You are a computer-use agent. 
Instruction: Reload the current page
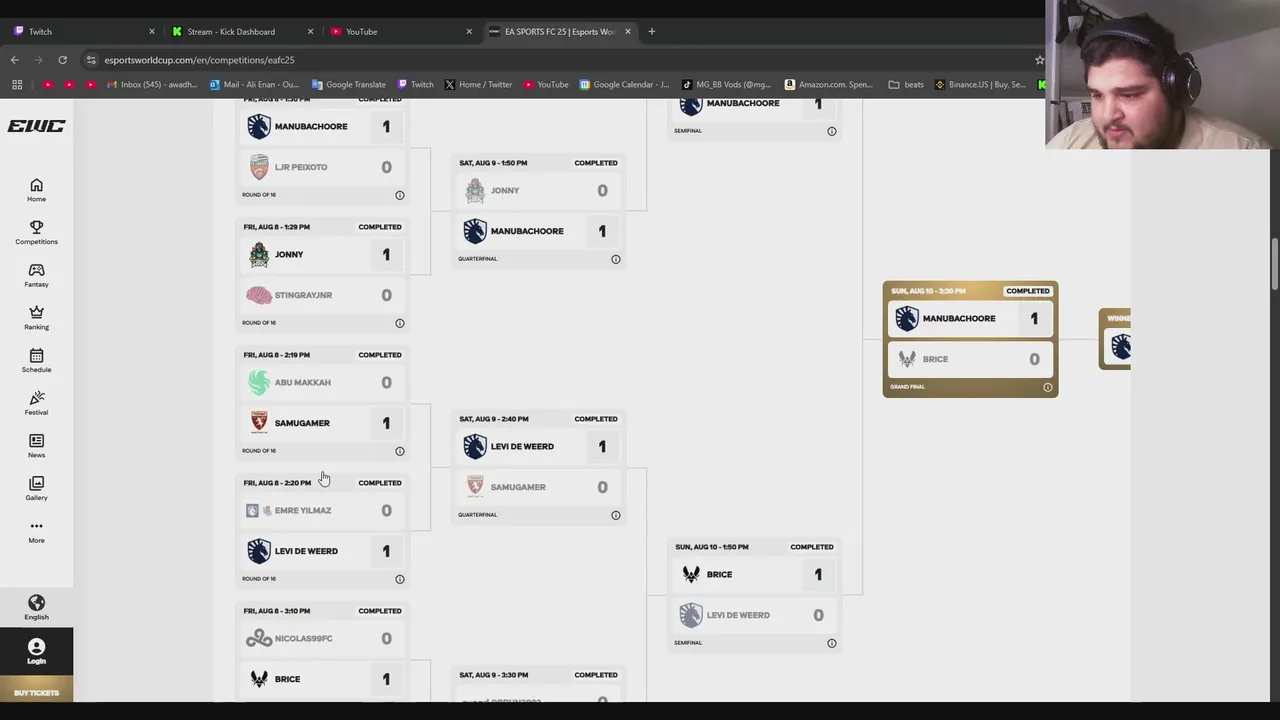pos(62,60)
